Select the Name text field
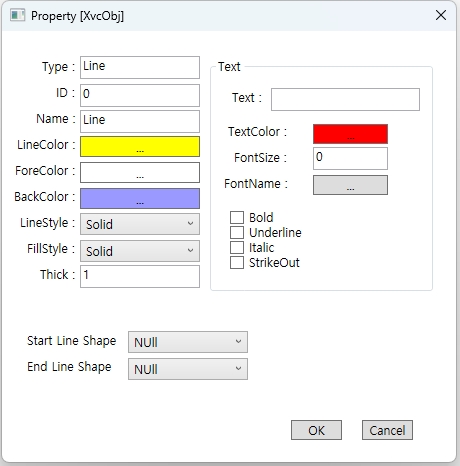The height and width of the screenshot is (466, 460). point(140,121)
